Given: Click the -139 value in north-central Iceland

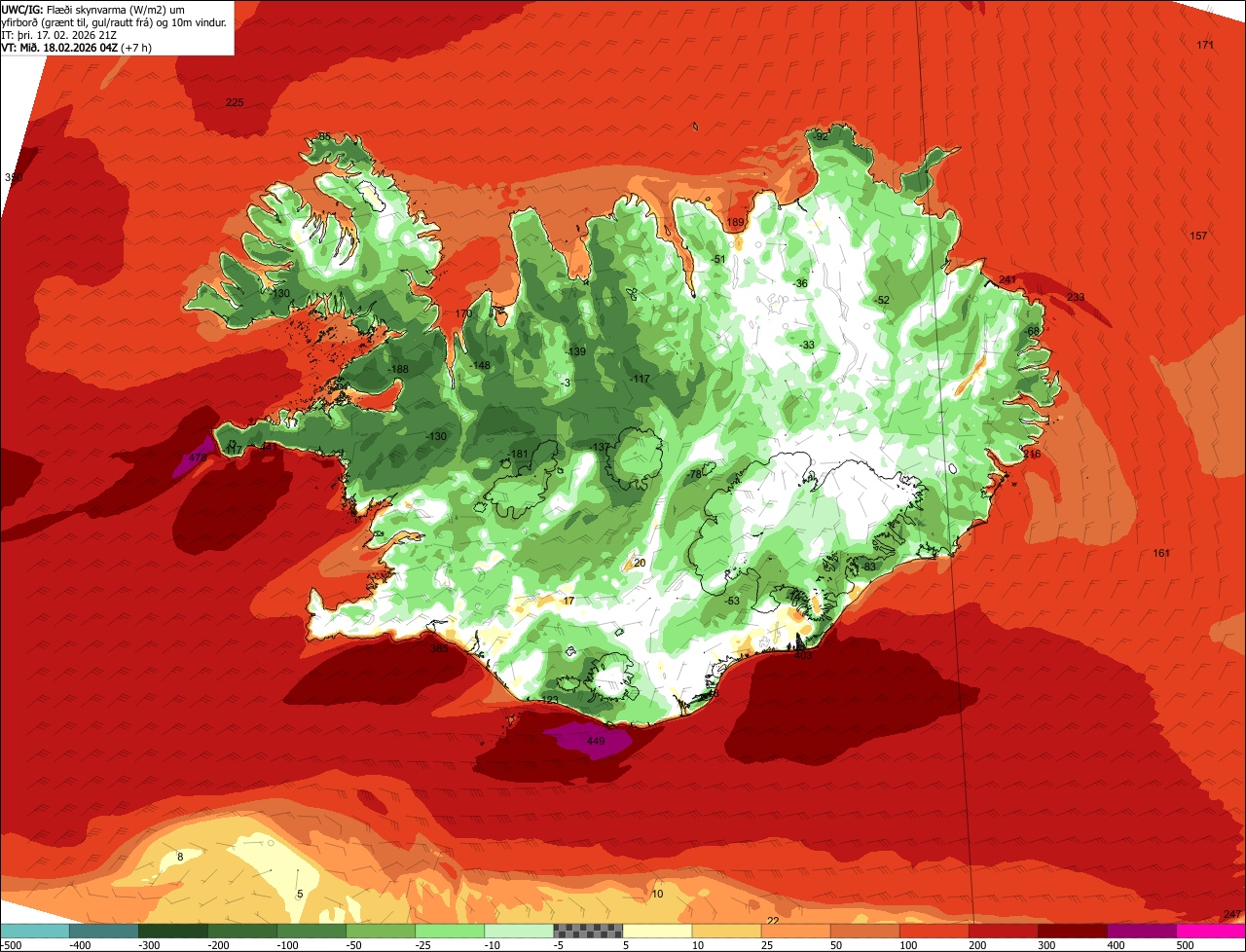Looking at the screenshot, I should coord(575,351).
